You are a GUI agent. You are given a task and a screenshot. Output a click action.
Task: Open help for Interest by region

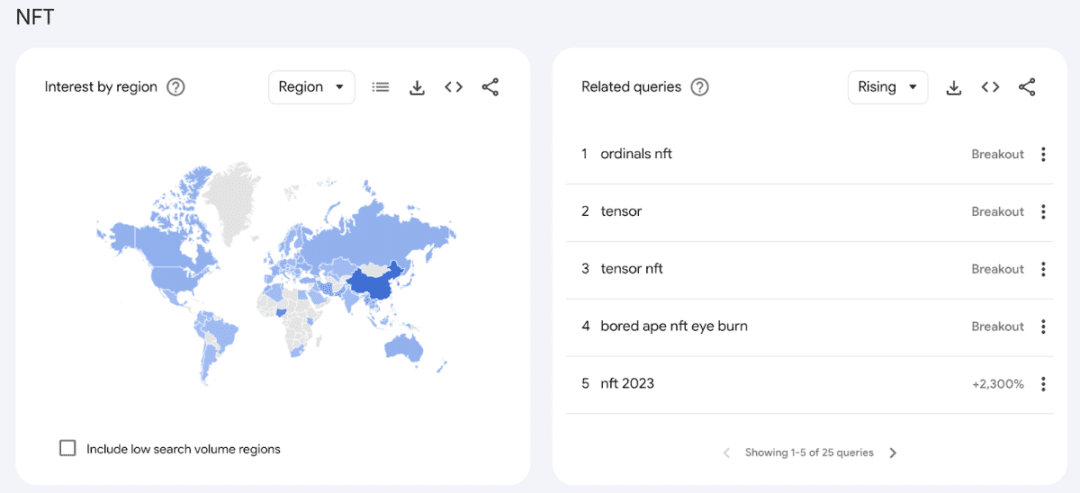point(176,87)
